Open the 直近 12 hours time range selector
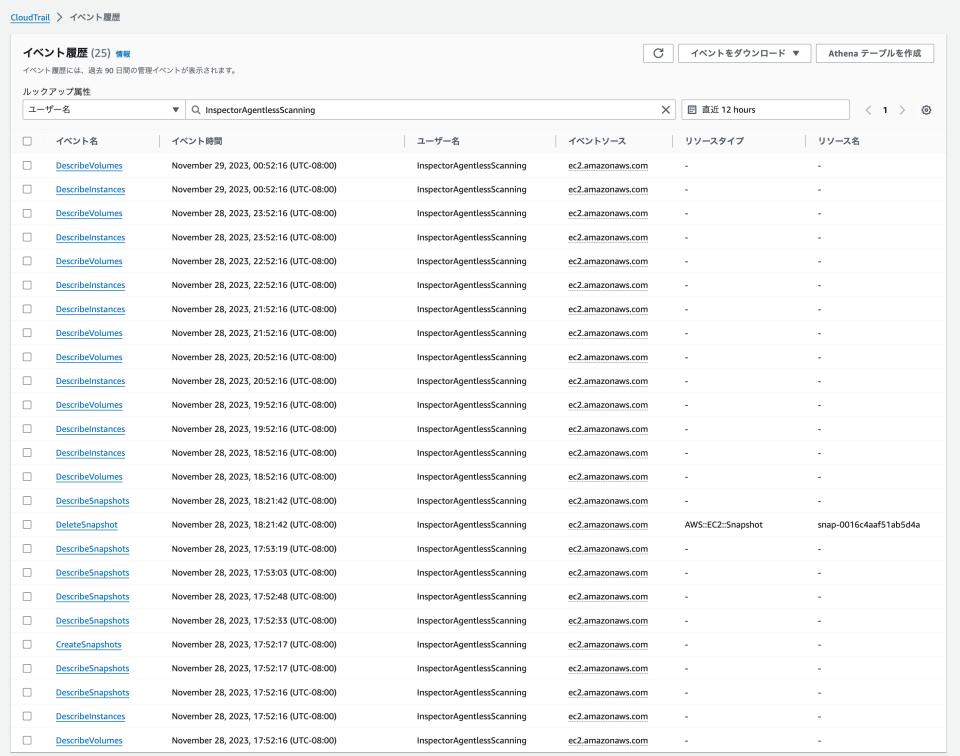Viewport: 960px width, 756px height. pyautogui.click(x=765, y=110)
